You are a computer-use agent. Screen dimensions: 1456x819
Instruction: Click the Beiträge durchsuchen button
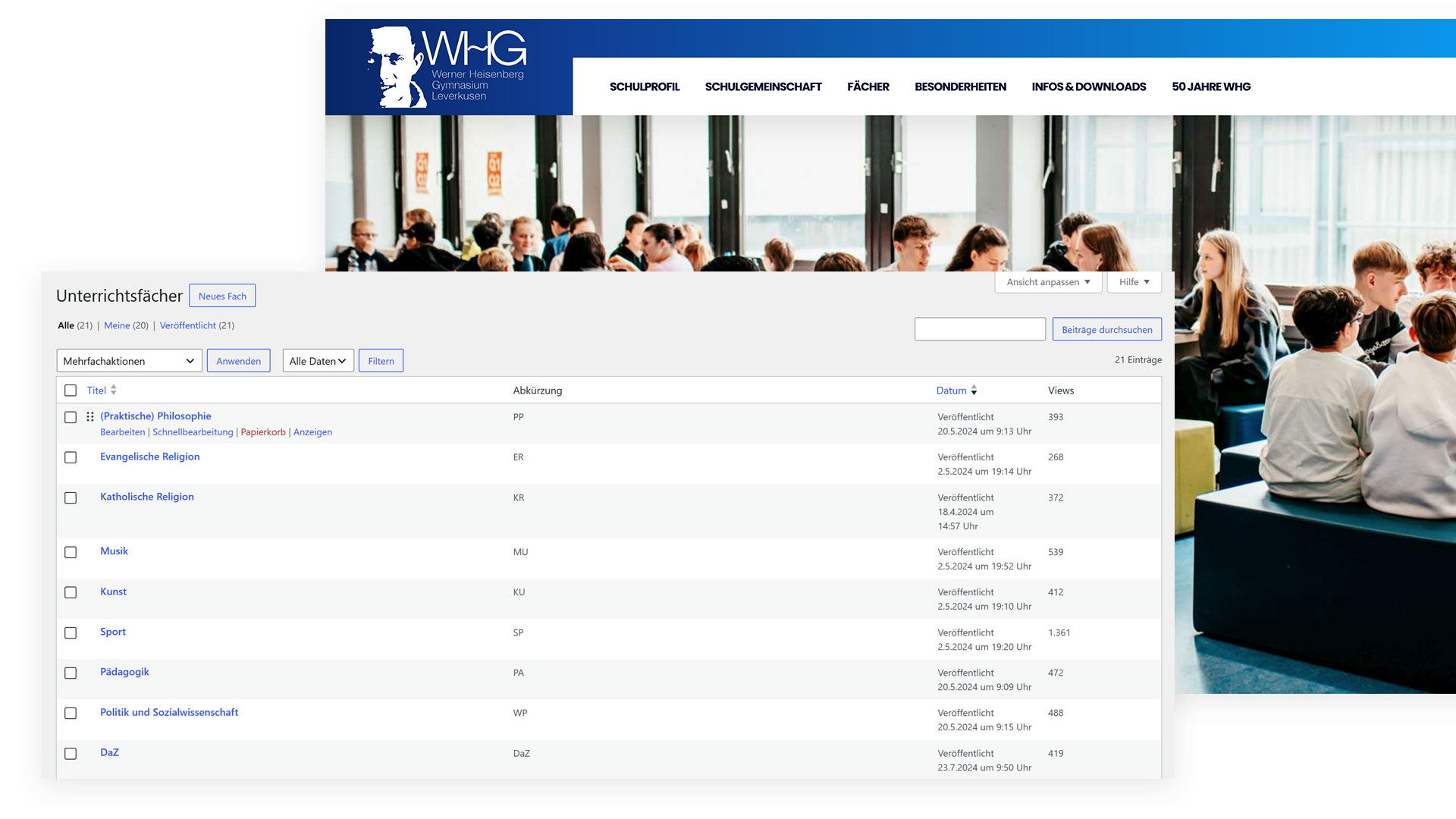click(1106, 329)
